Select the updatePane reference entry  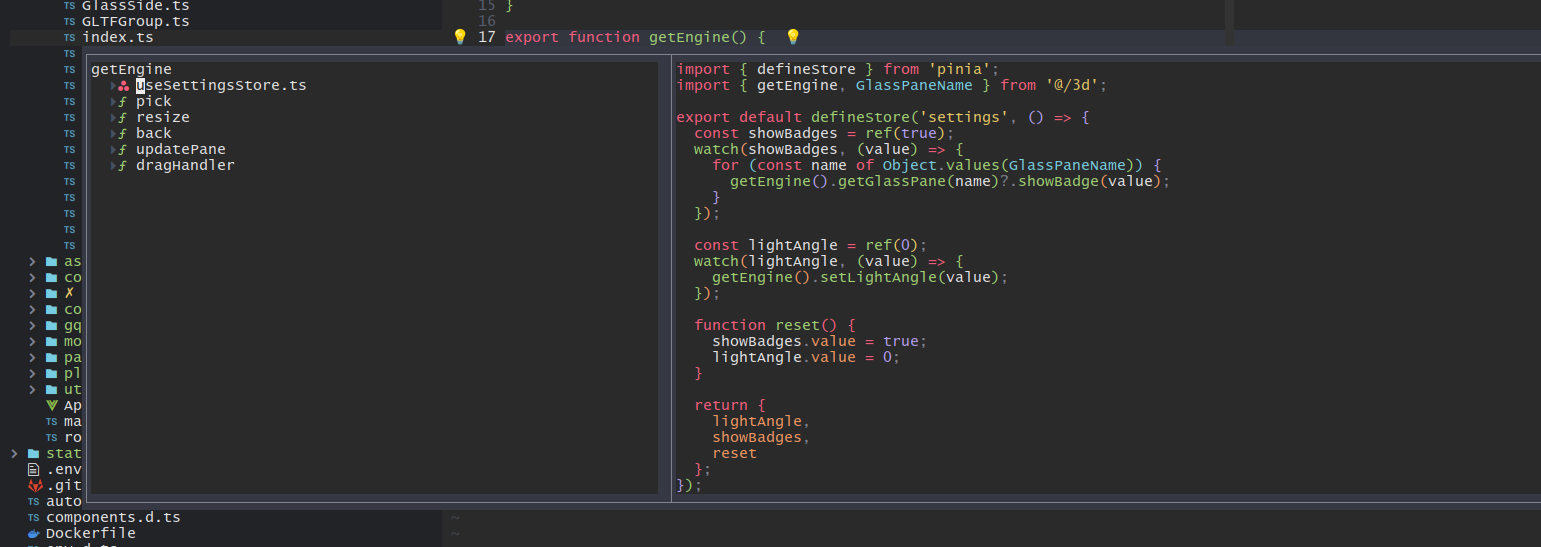(x=180, y=149)
